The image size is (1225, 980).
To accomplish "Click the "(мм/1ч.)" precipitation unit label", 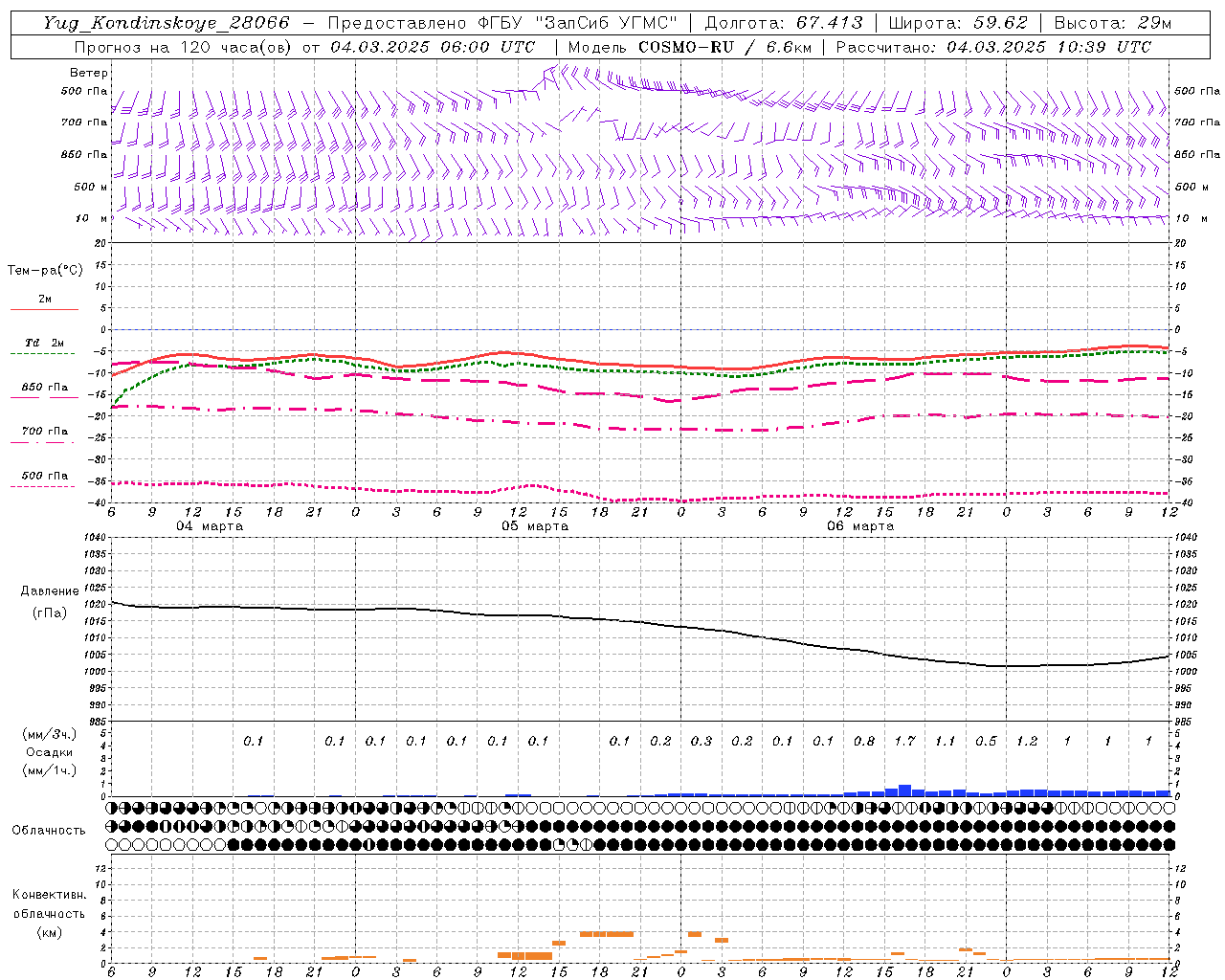I will pyautogui.click(x=49, y=771).
